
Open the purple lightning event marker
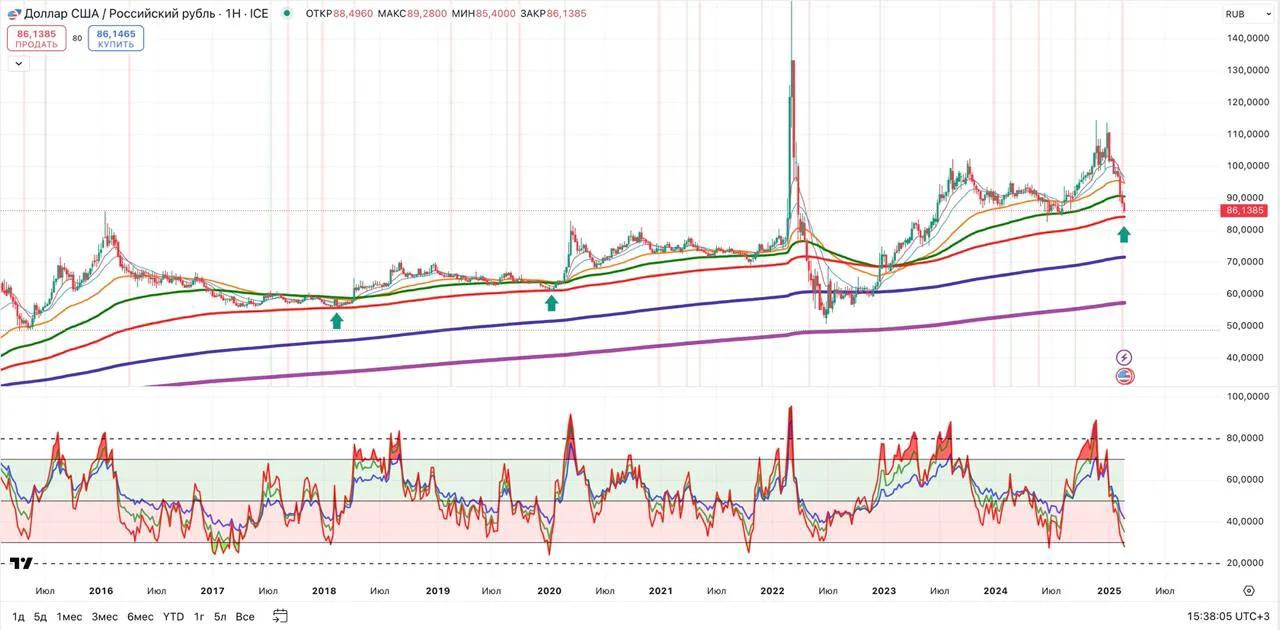click(x=1124, y=357)
